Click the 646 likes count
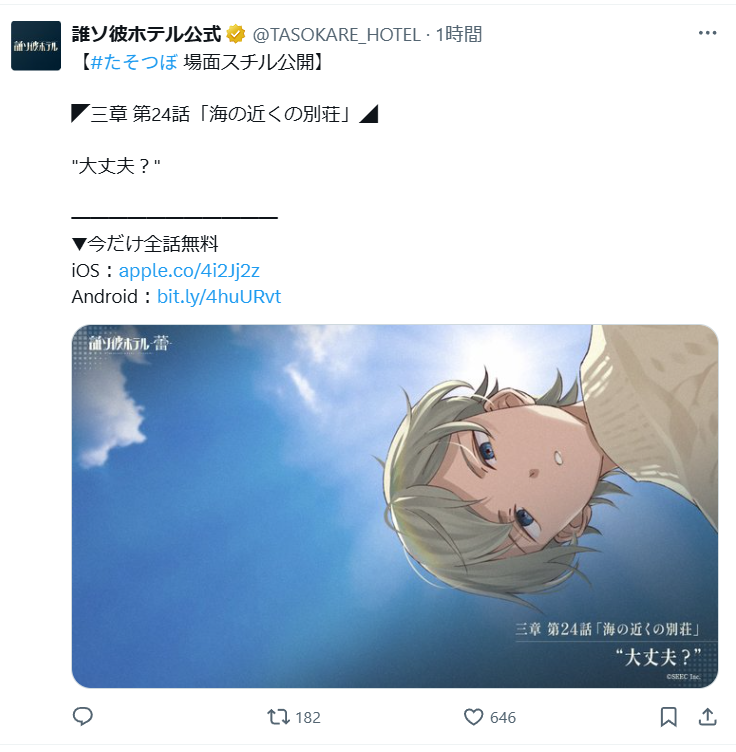This screenshot has width=736, height=752. tap(503, 717)
